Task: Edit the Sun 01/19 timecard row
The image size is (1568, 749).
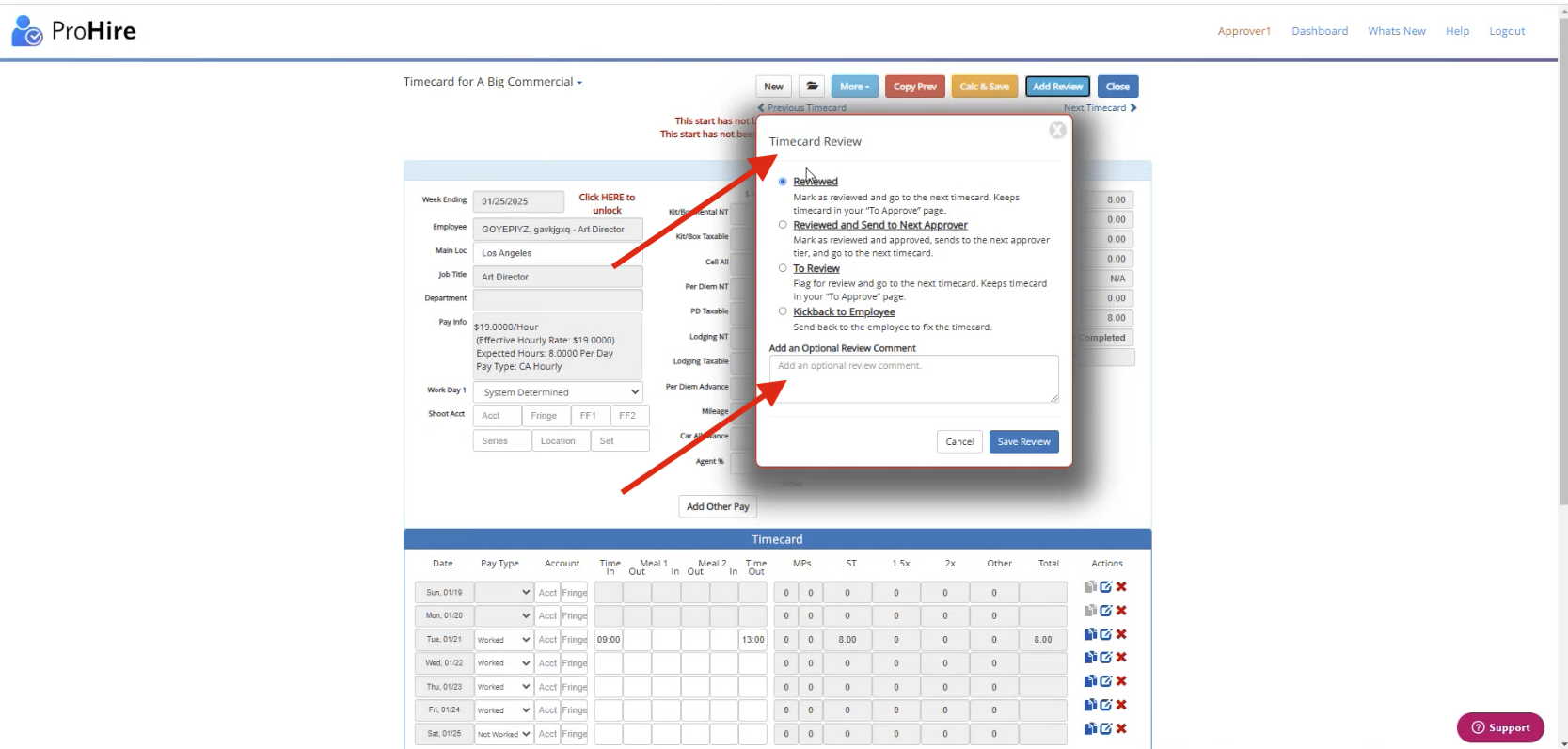Action: click(1106, 587)
